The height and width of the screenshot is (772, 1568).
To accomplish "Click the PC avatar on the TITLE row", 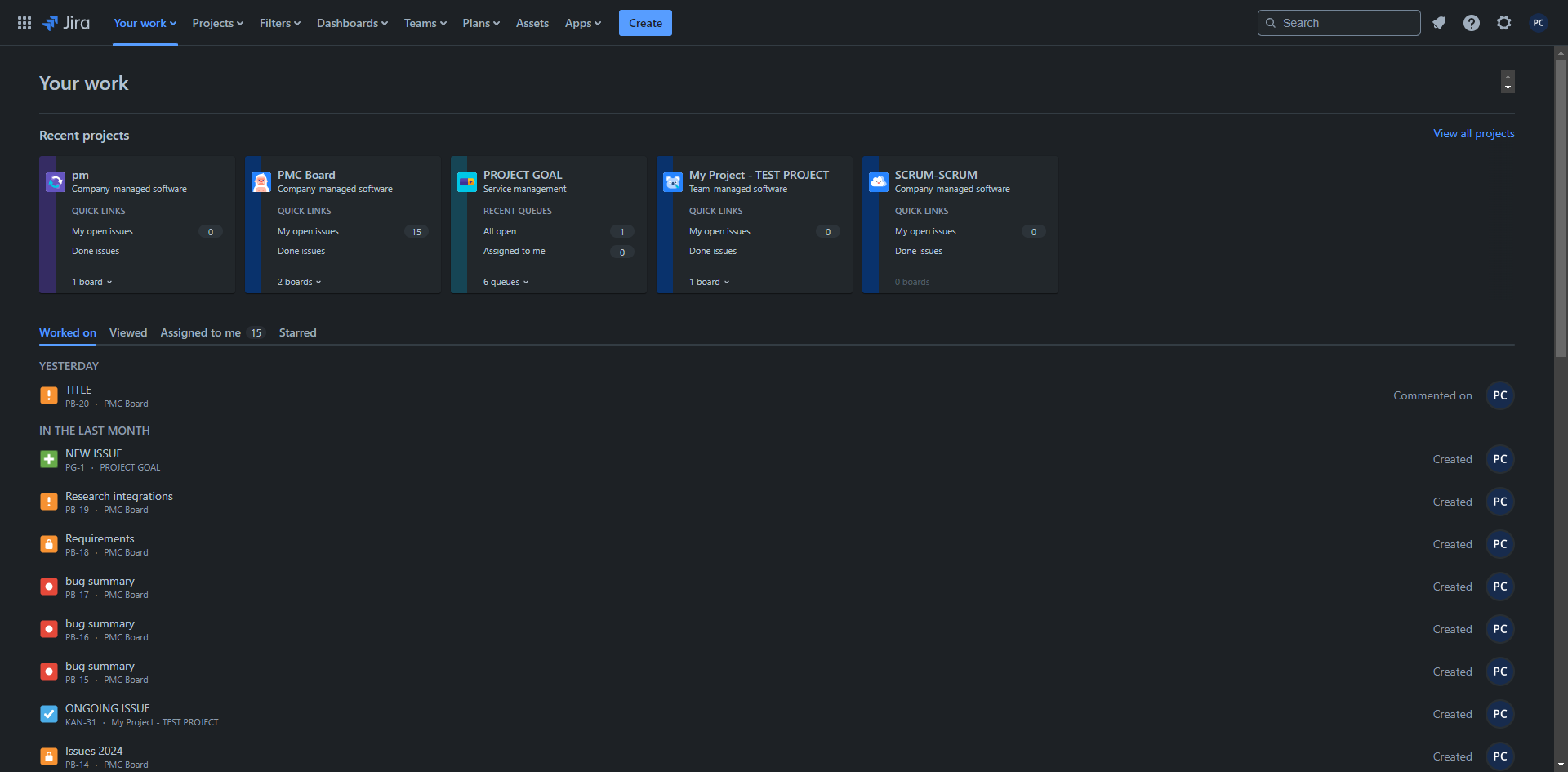I will click(x=1500, y=395).
